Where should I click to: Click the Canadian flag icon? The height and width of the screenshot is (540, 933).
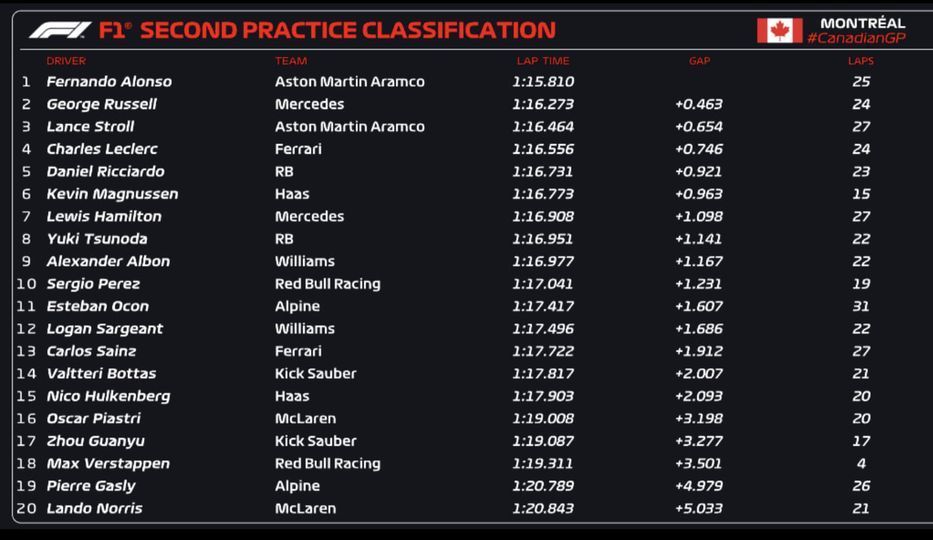[x=779, y=30]
